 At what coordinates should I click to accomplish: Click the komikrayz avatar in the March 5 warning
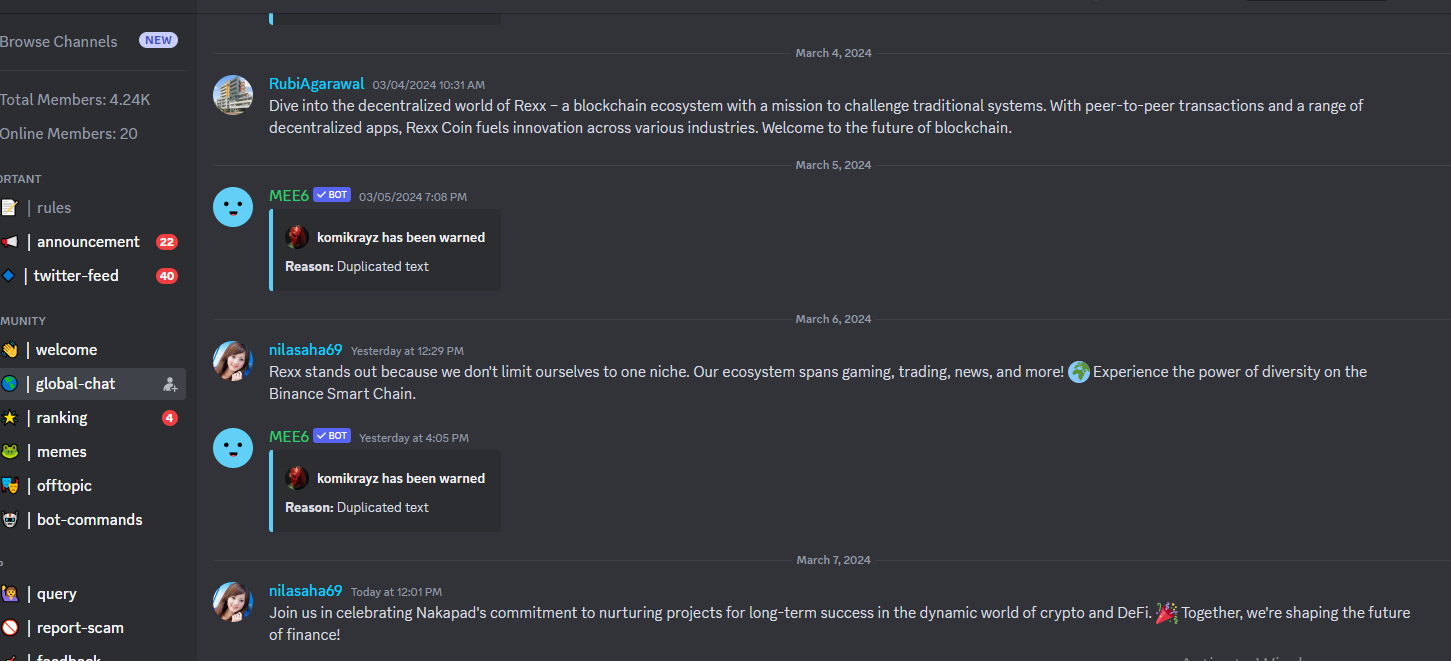point(297,237)
